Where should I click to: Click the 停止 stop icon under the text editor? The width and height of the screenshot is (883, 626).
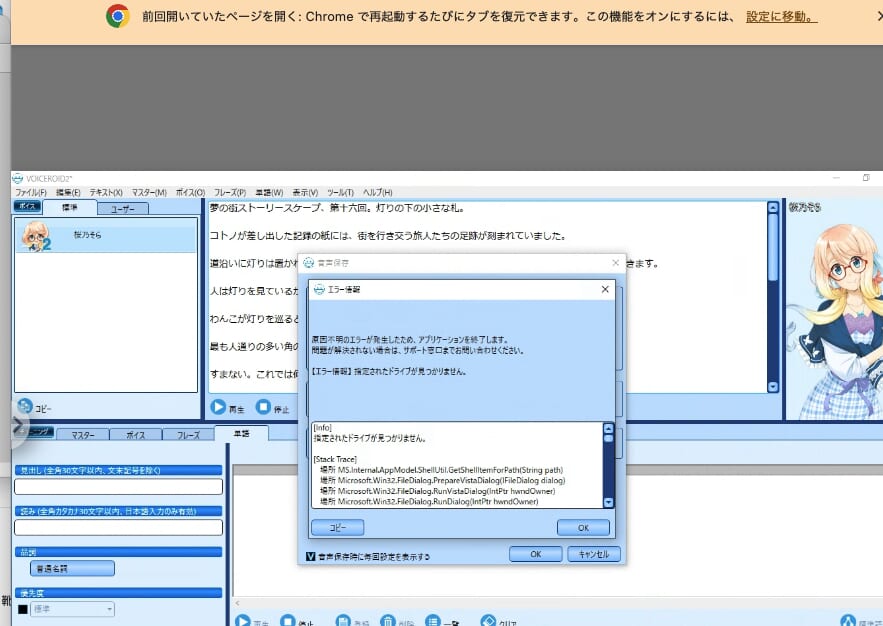[x=263, y=406]
